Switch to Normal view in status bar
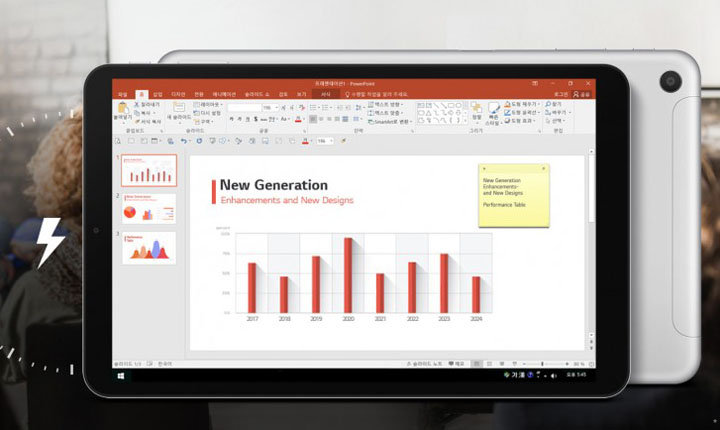This screenshot has height=430, width=720. pos(476,363)
